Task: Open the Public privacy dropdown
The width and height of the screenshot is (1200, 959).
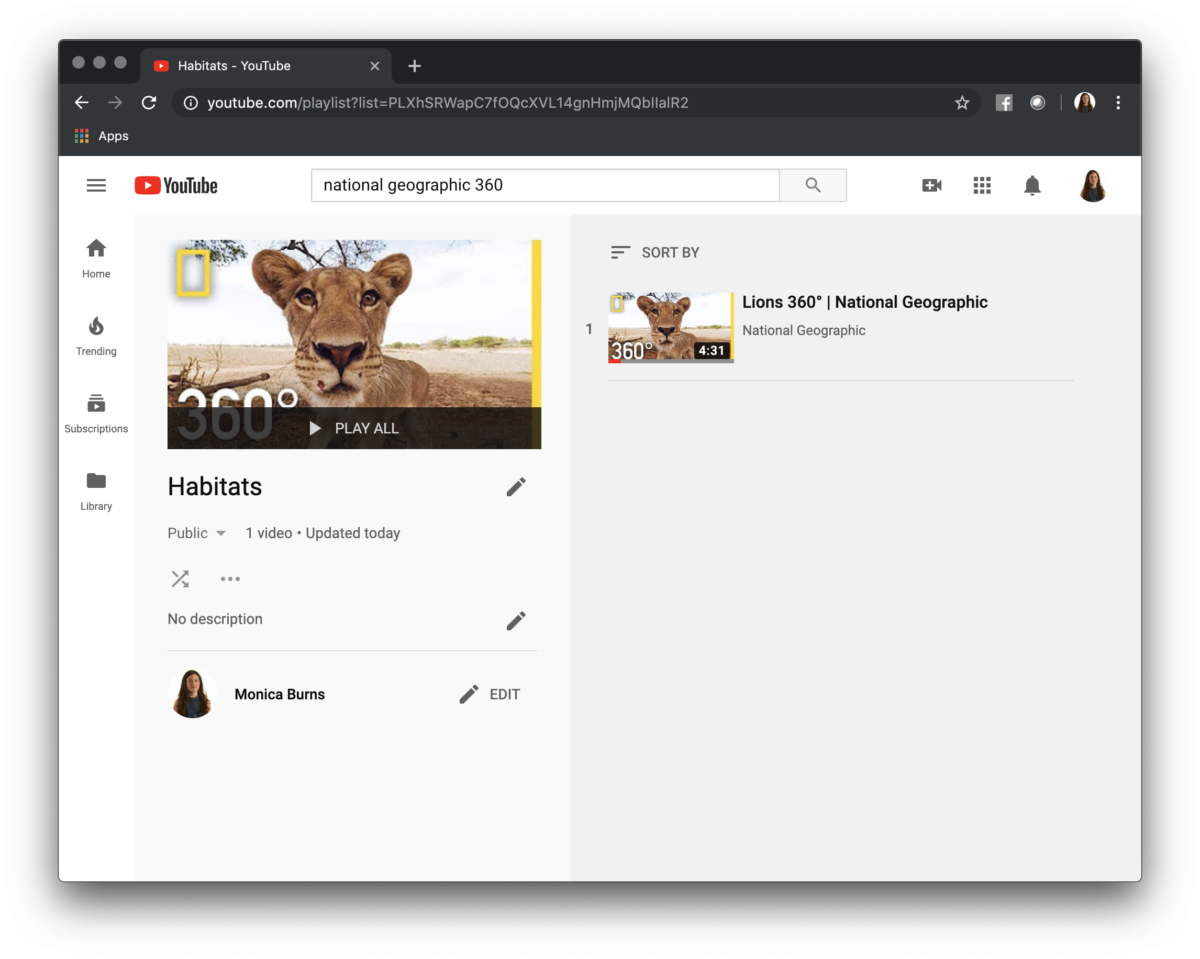Action: (x=196, y=533)
